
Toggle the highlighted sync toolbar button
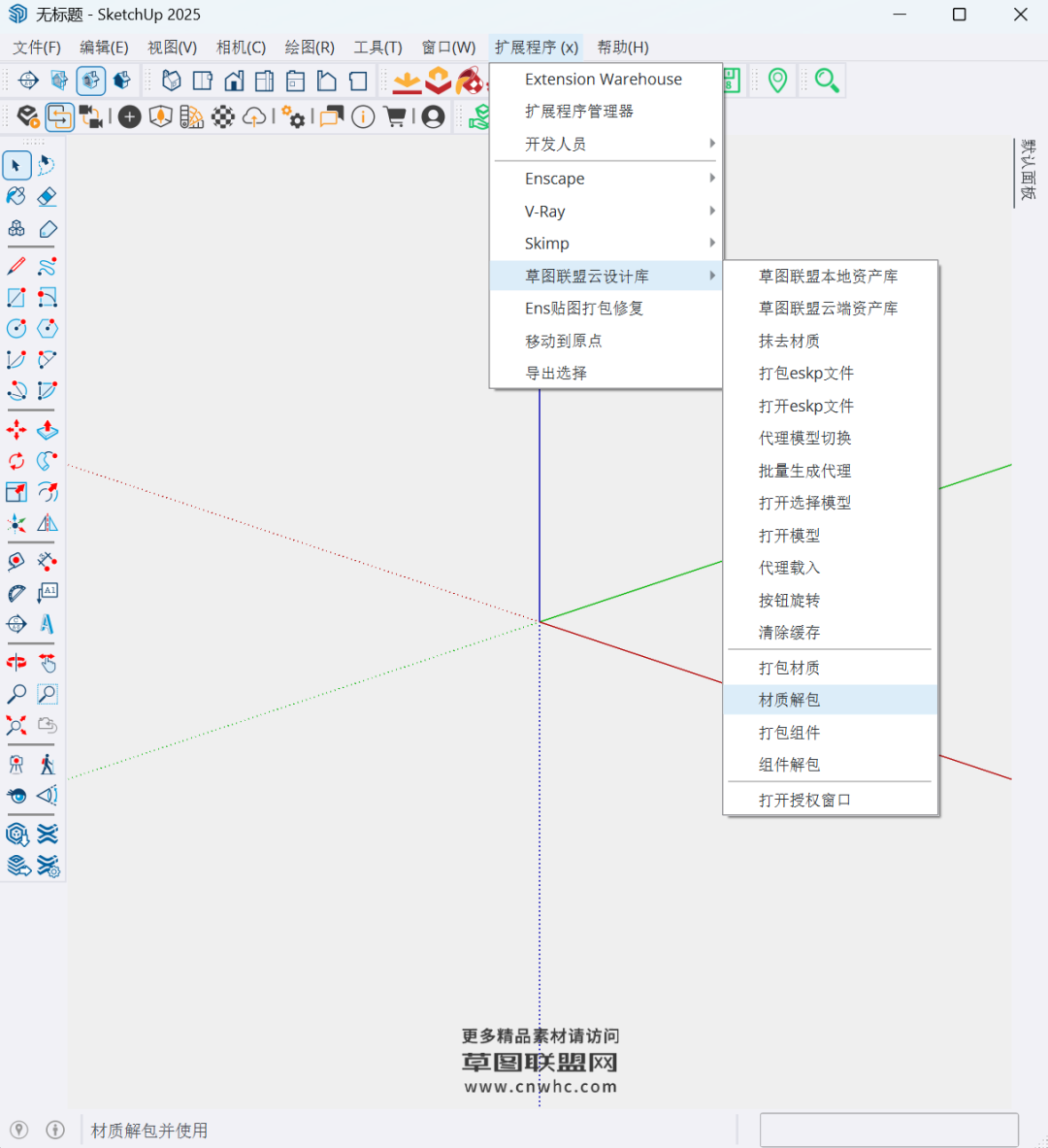(x=60, y=117)
